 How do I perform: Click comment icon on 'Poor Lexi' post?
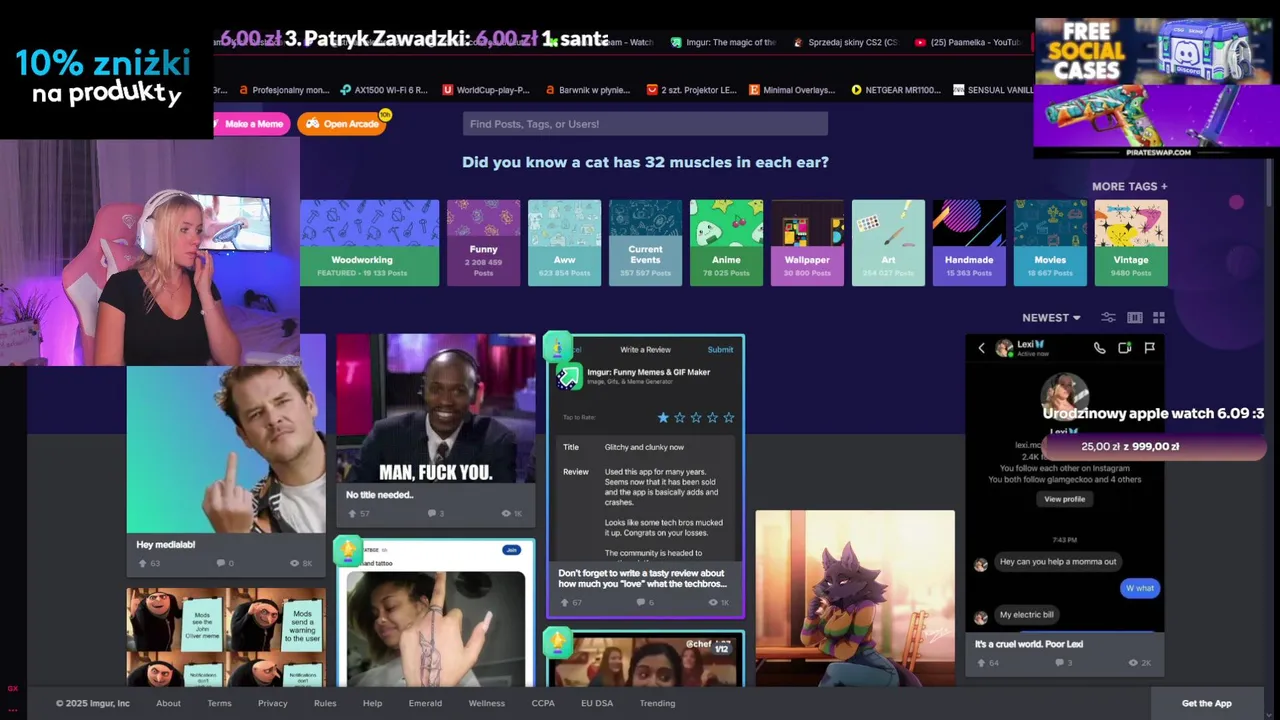tap(1060, 662)
